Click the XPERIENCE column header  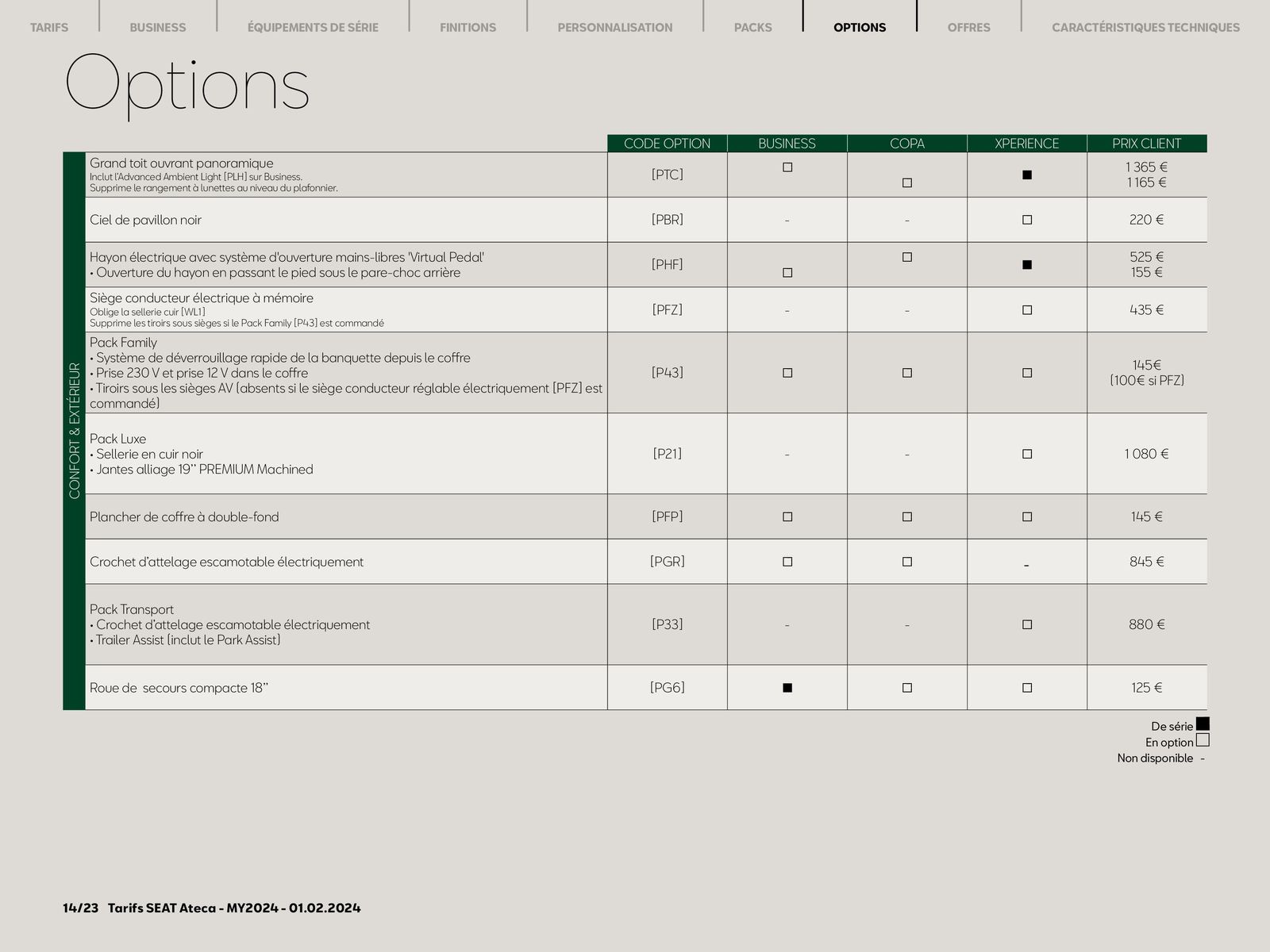click(1027, 144)
